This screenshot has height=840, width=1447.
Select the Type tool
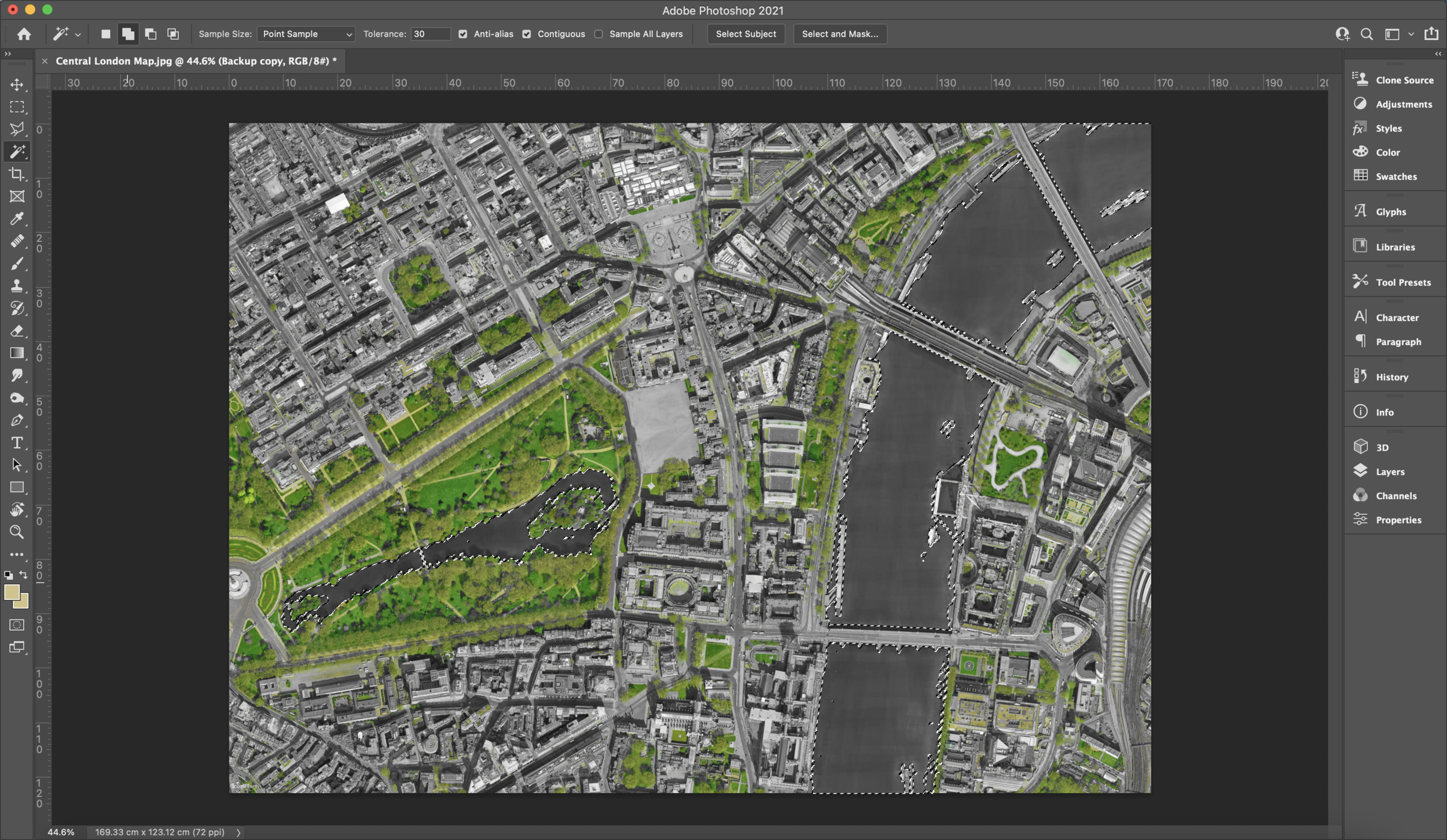click(17, 443)
